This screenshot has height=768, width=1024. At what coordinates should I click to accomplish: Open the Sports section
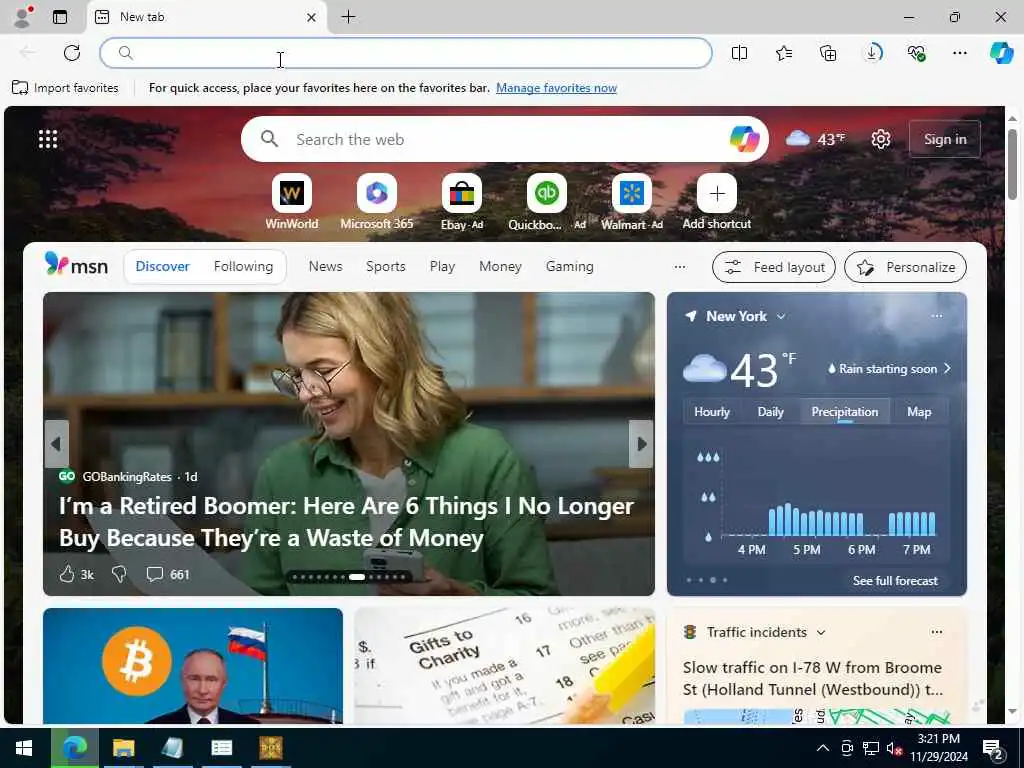click(385, 266)
